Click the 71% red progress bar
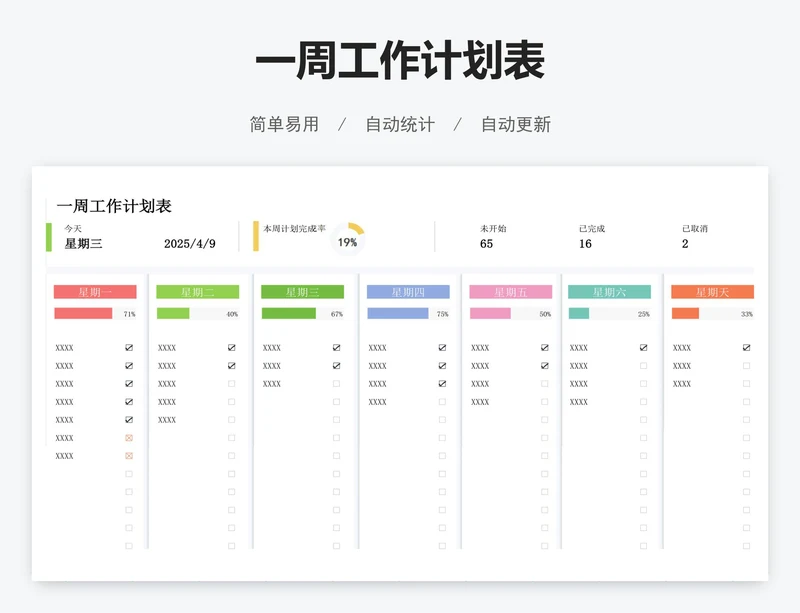The width and height of the screenshot is (800, 613). click(83, 313)
